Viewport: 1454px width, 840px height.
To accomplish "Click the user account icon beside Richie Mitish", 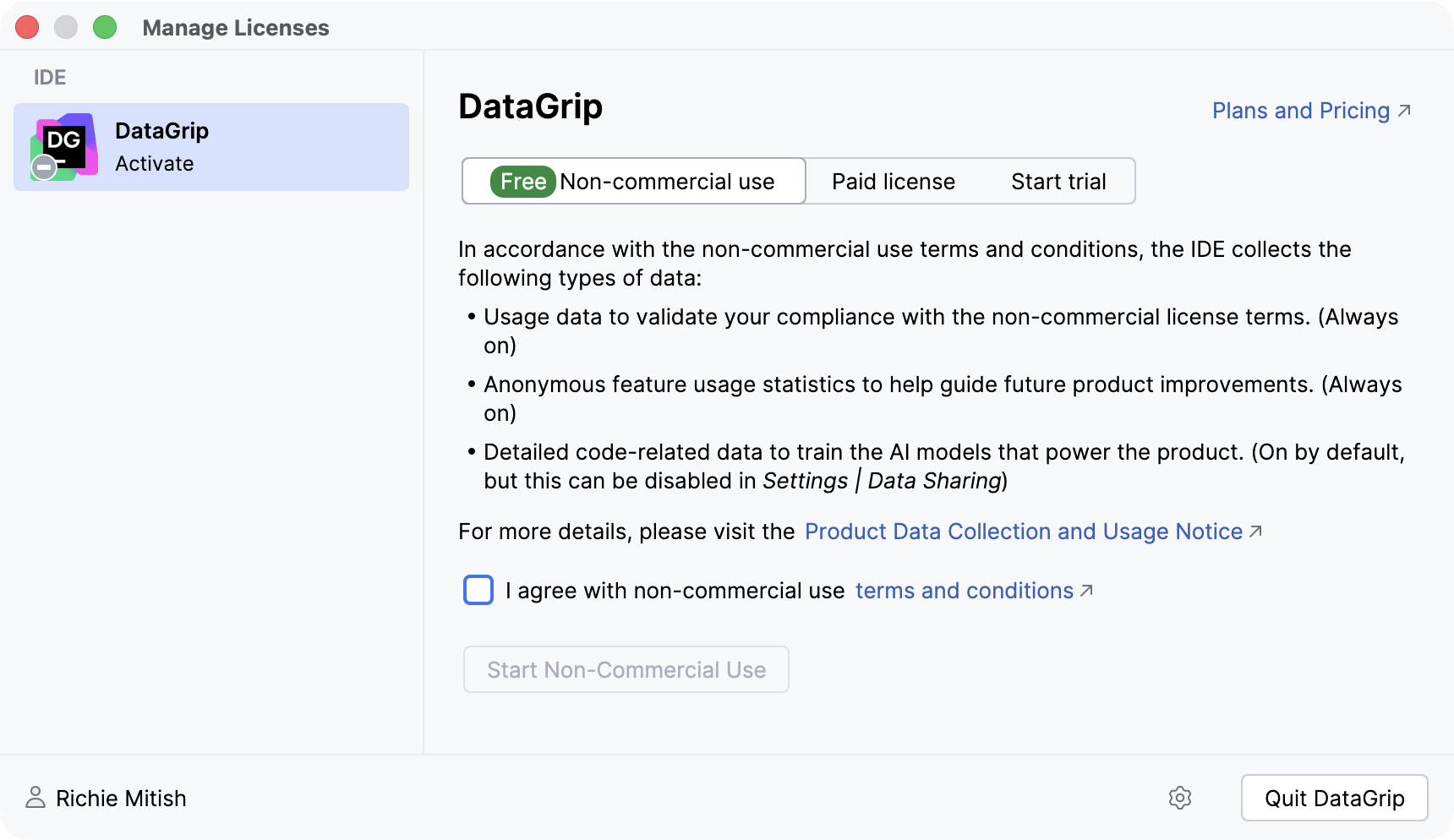I will 36,798.
